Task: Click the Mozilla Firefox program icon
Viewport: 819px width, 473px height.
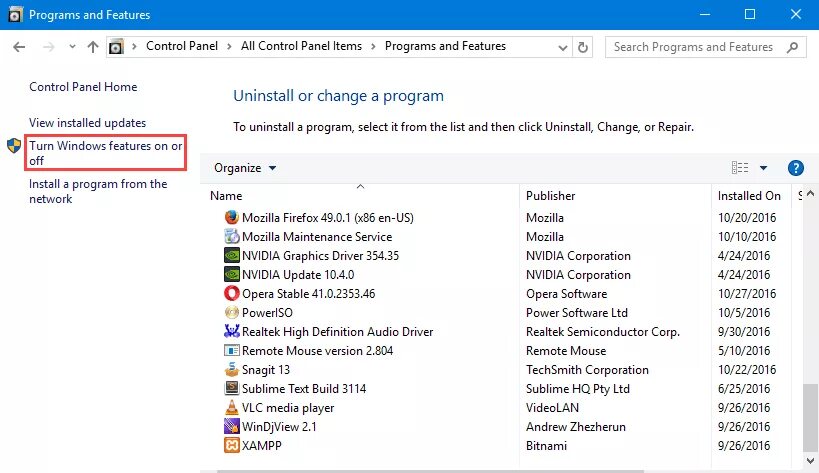Action: (231, 217)
